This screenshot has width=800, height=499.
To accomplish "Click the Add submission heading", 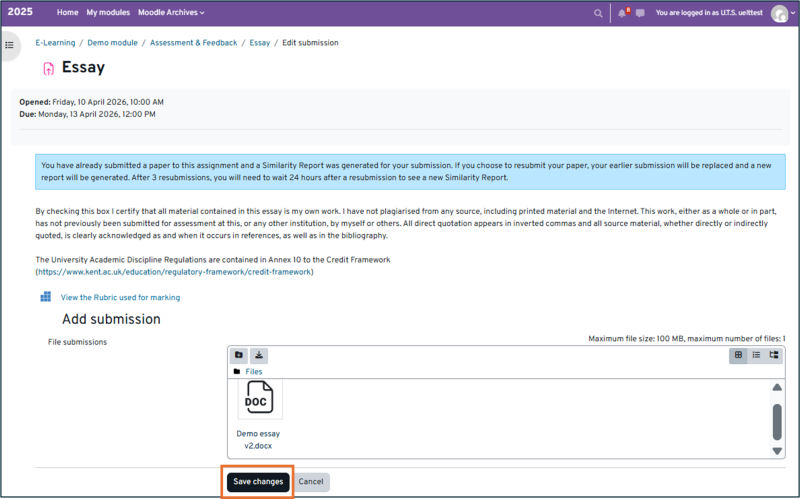I will point(111,319).
